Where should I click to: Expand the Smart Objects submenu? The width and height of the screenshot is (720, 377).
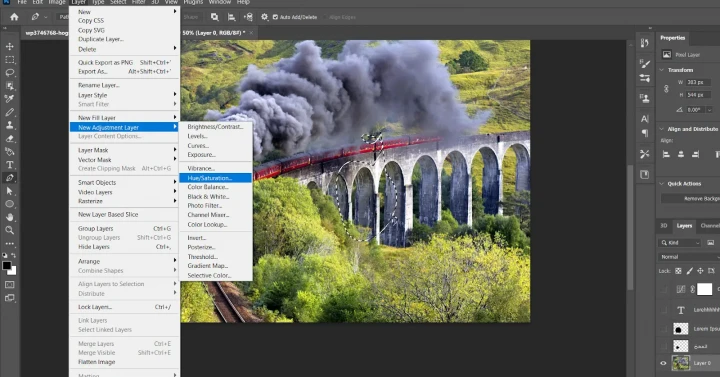point(124,182)
